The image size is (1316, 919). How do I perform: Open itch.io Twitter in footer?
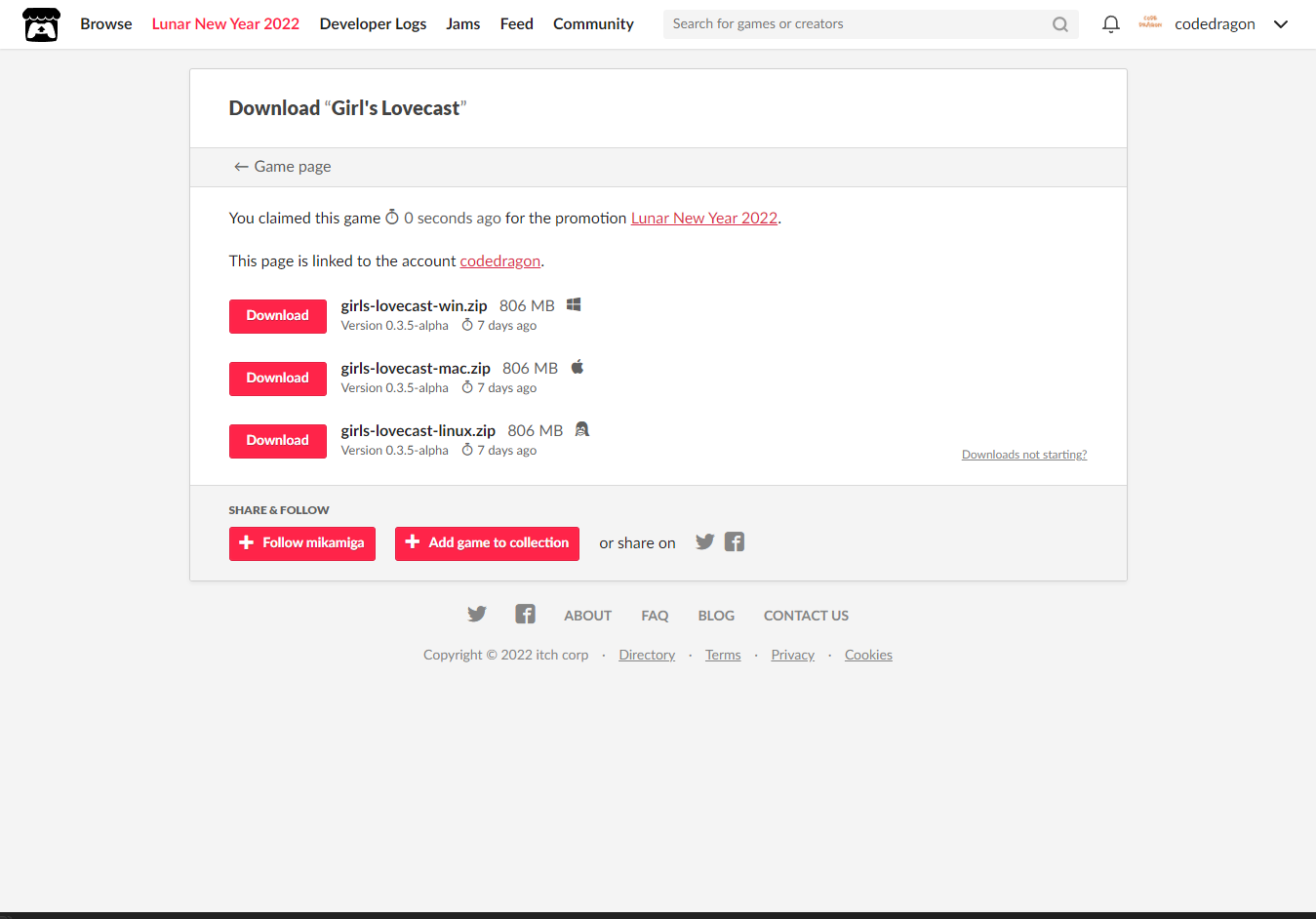tap(476, 614)
